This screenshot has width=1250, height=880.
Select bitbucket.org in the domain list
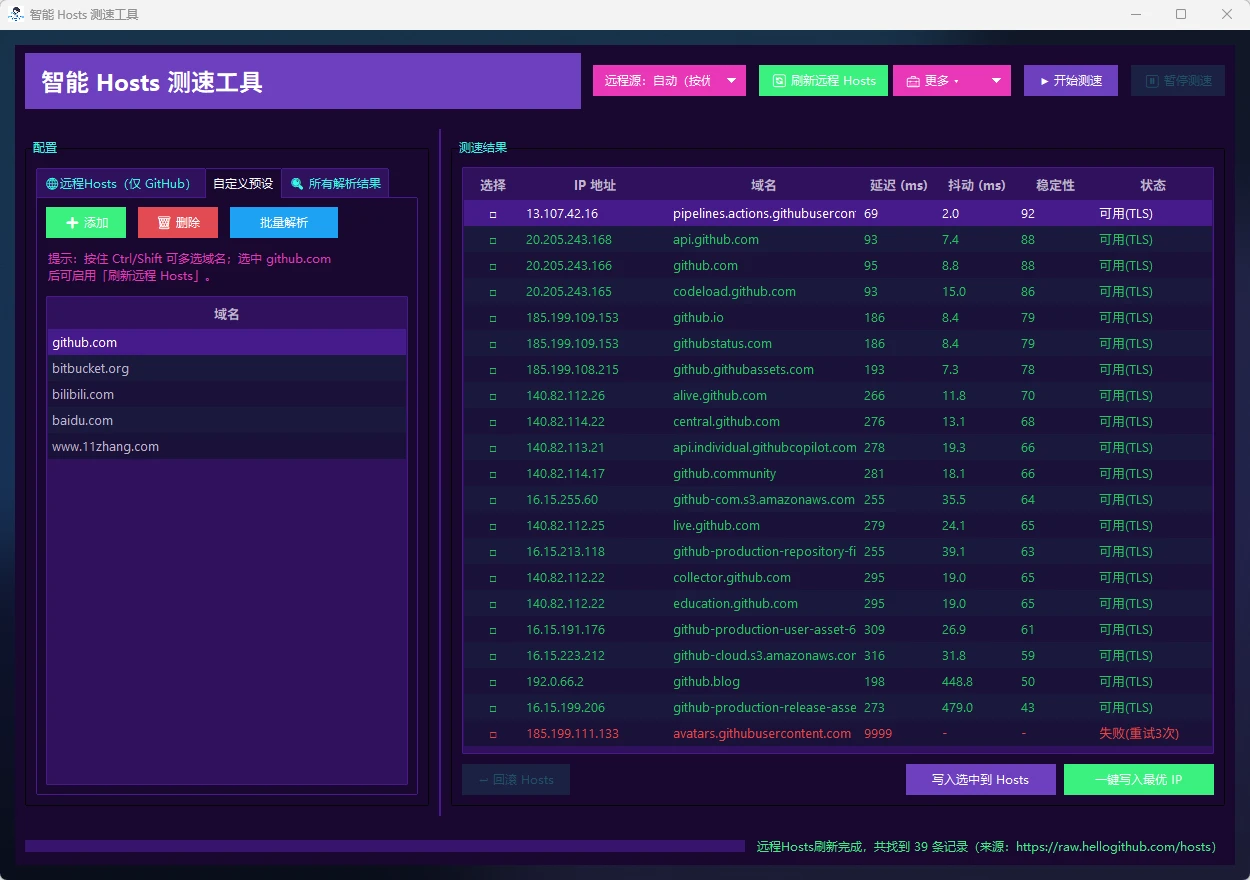coord(227,369)
